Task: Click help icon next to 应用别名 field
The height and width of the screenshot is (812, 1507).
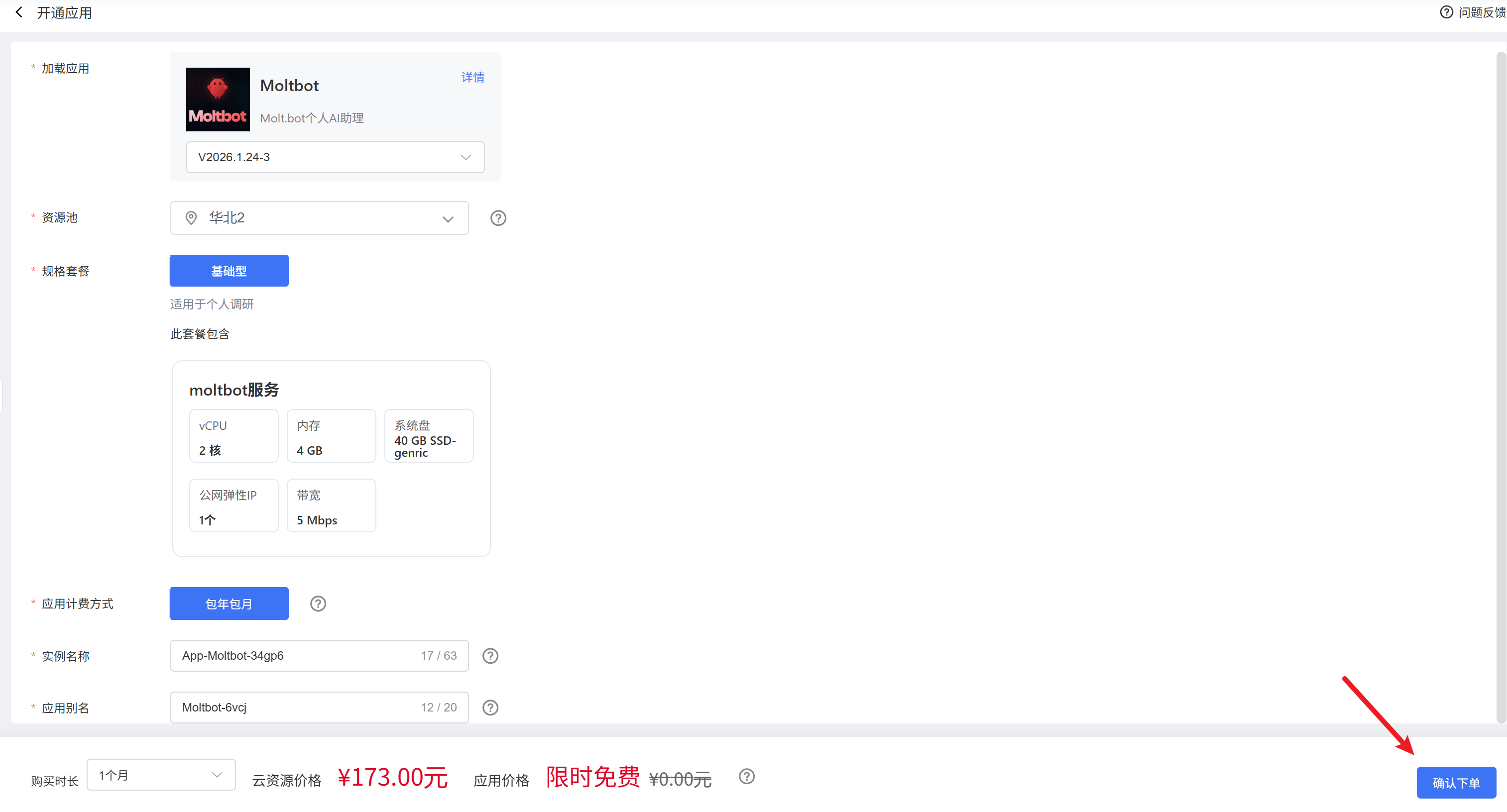Action: [x=490, y=708]
